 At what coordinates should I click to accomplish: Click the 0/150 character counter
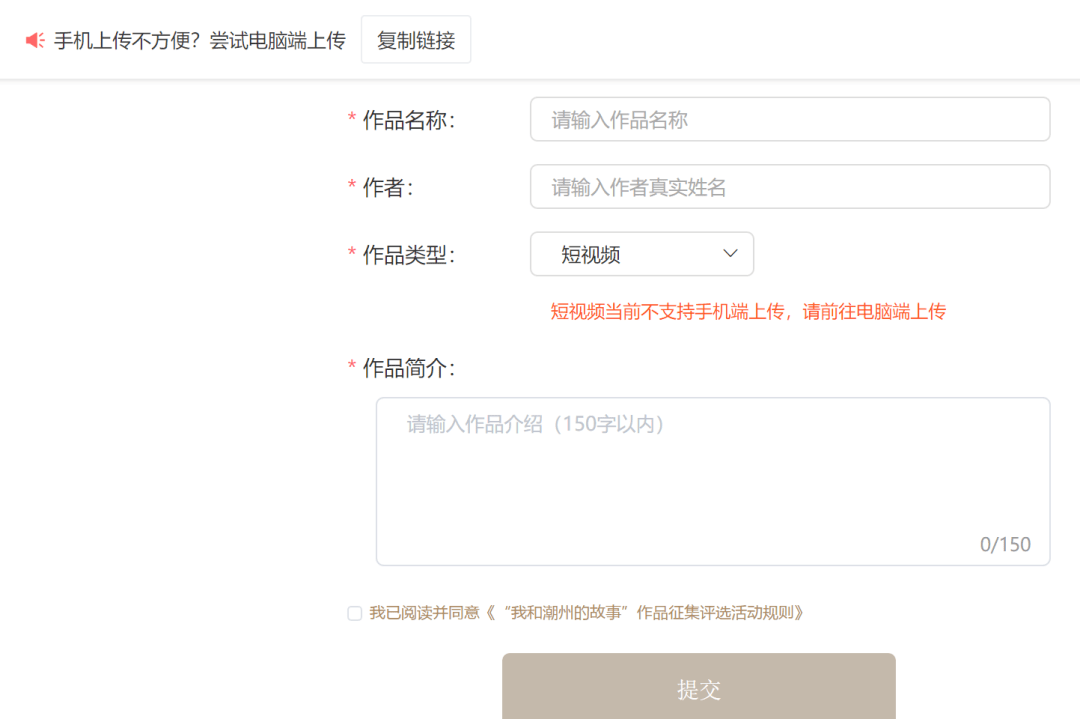(1005, 545)
